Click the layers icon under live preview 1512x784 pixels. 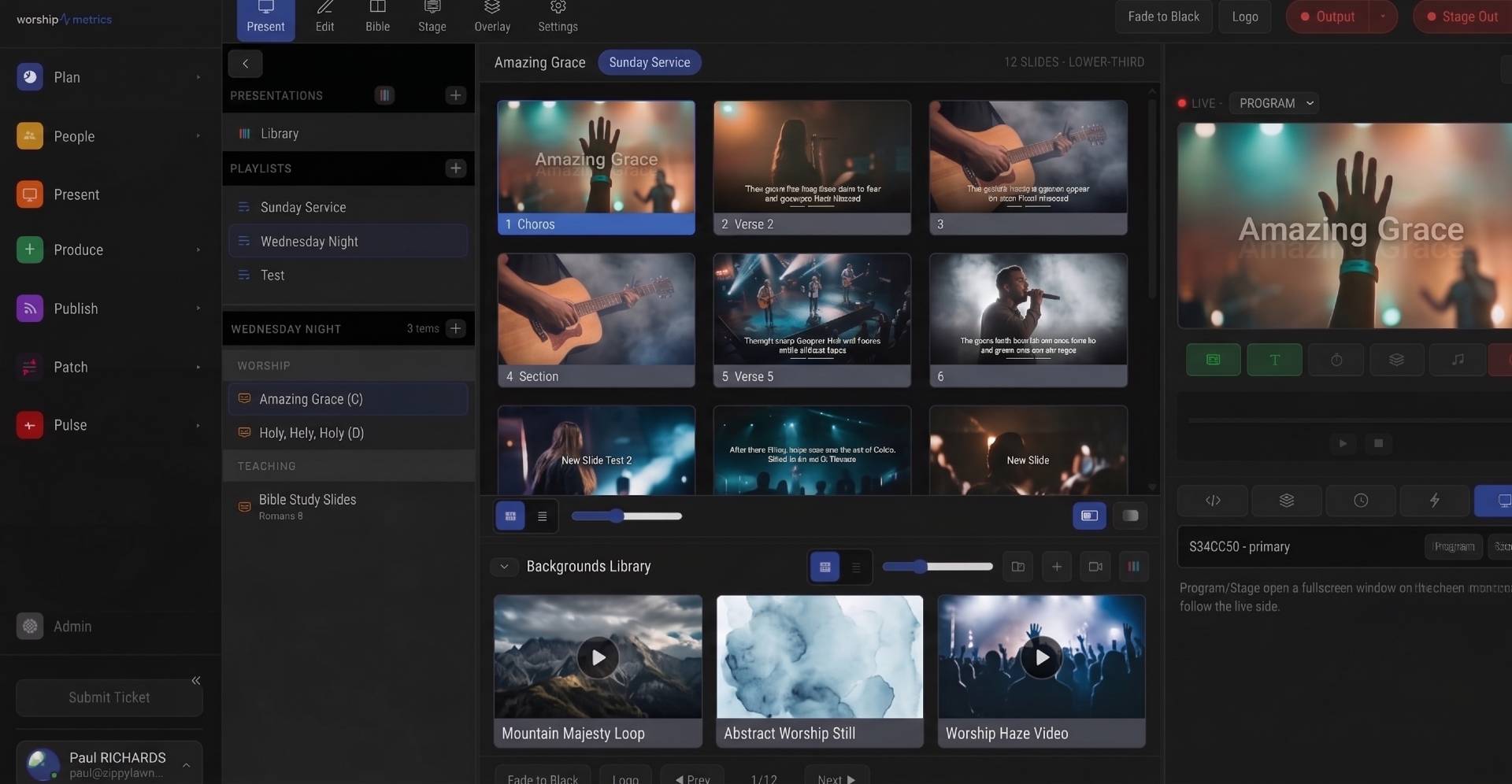(1396, 360)
